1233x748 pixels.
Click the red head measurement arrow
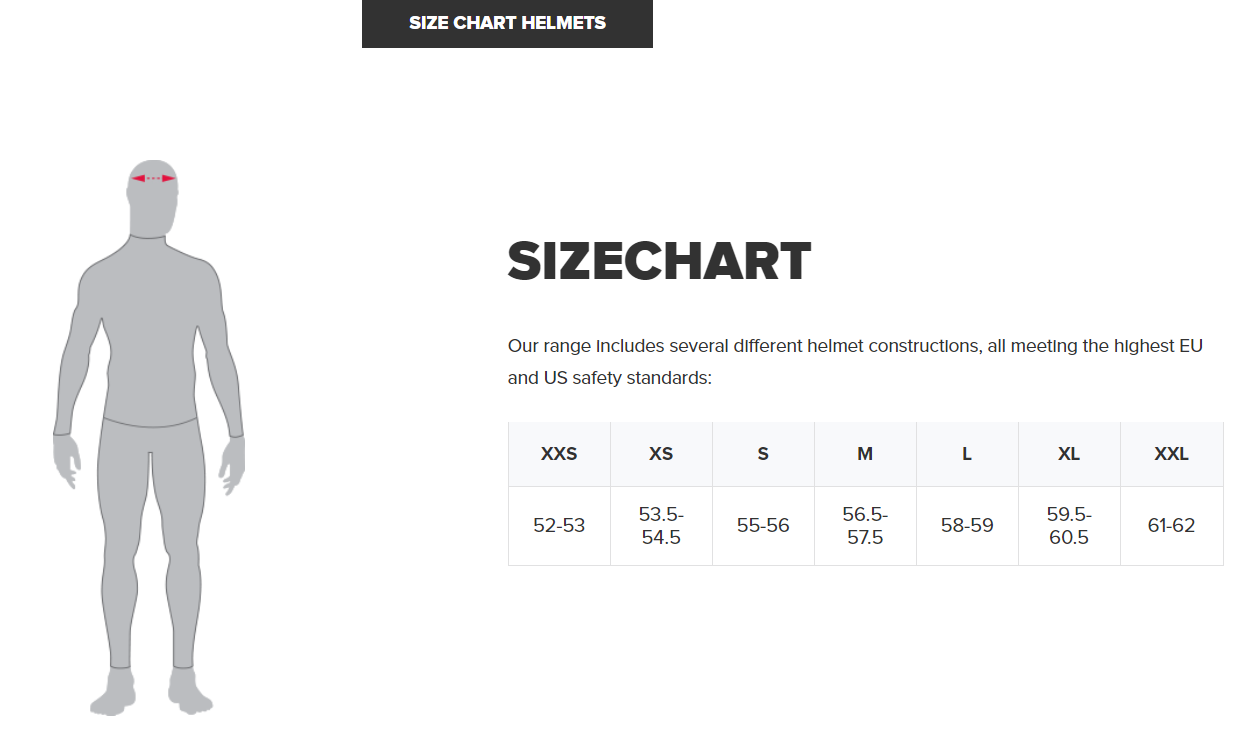[x=153, y=178]
